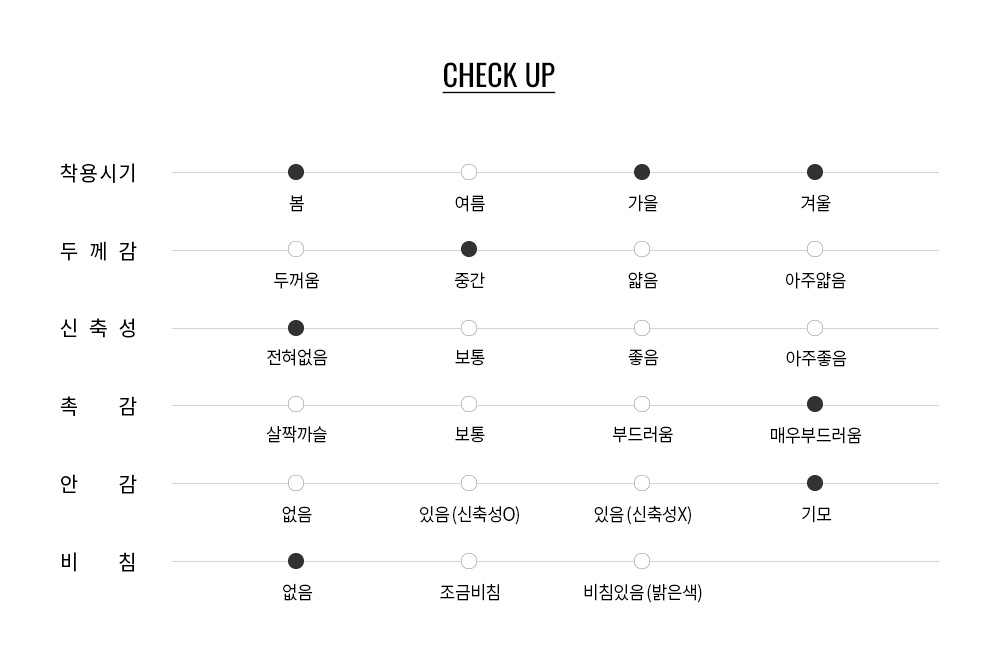Image resolution: width=1000 pixels, height=661 pixels.
Task: Choose the 겨울 dot in 착용시기
Action: [x=815, y=172]
